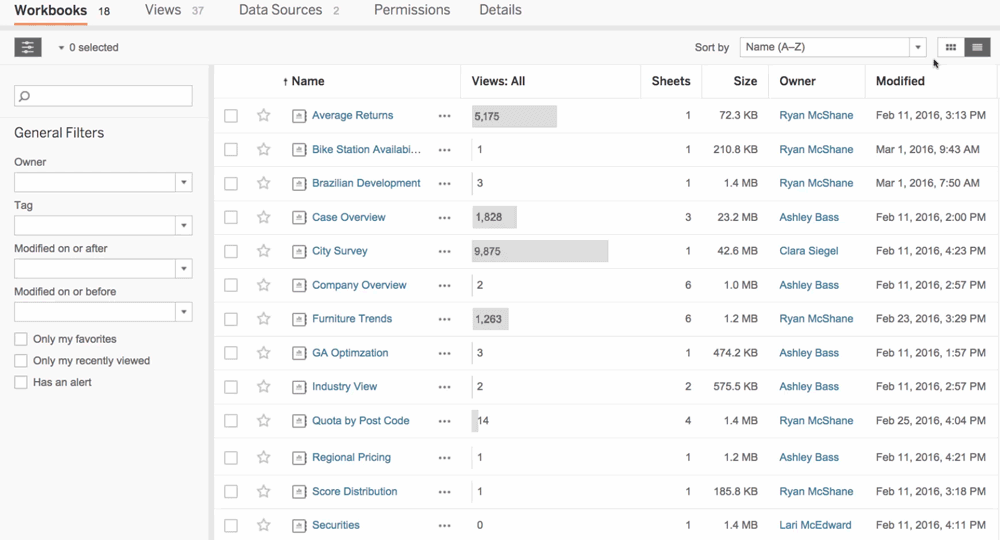Sort by Views: All column header
The width and height of the screenshot is (1000, 540).
click(x=498, y=82)
